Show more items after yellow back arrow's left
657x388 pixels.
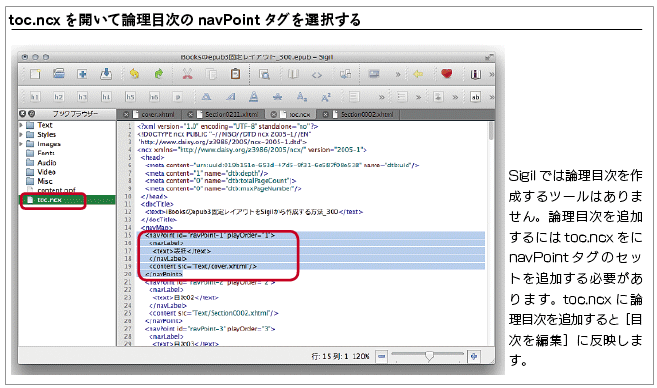(x=398, y=75)
